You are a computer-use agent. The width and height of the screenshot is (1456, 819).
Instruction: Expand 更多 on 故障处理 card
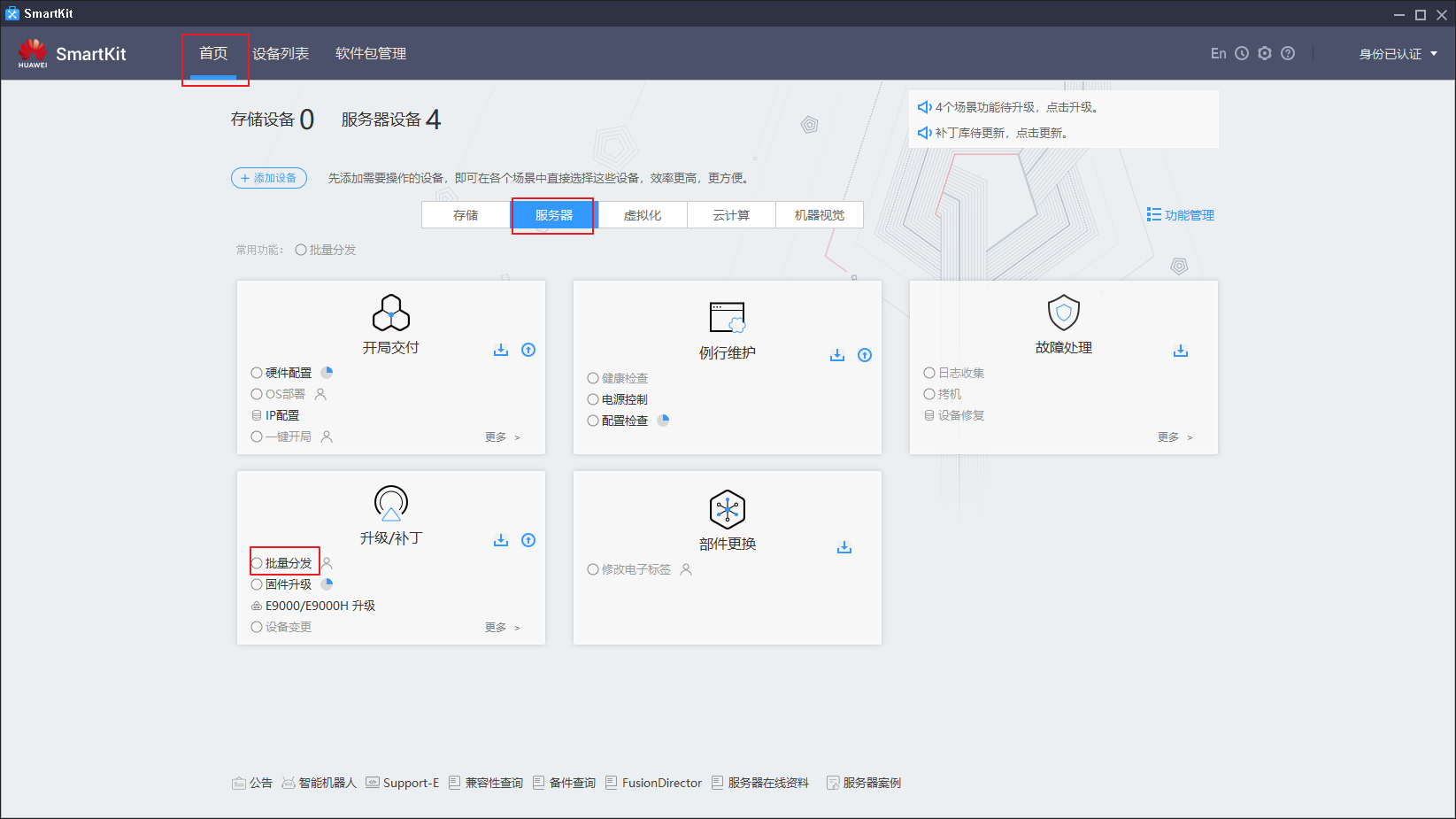click(x=1175, y=437)
